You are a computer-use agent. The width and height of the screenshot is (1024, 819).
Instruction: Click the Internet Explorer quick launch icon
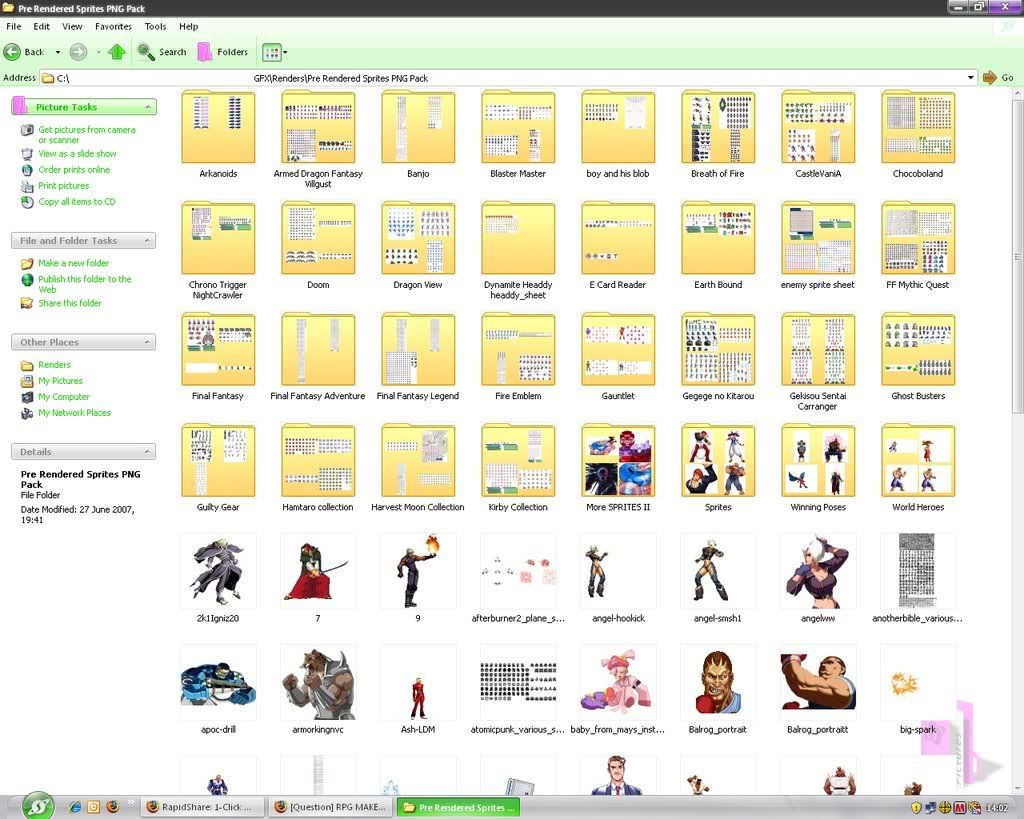point(75,807)
